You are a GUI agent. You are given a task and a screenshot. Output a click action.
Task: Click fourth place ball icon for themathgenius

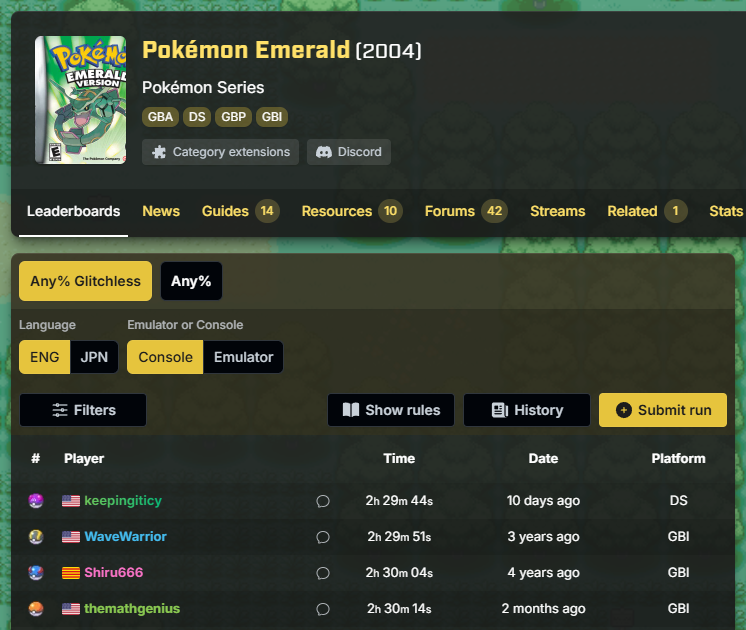coord(36,609)
